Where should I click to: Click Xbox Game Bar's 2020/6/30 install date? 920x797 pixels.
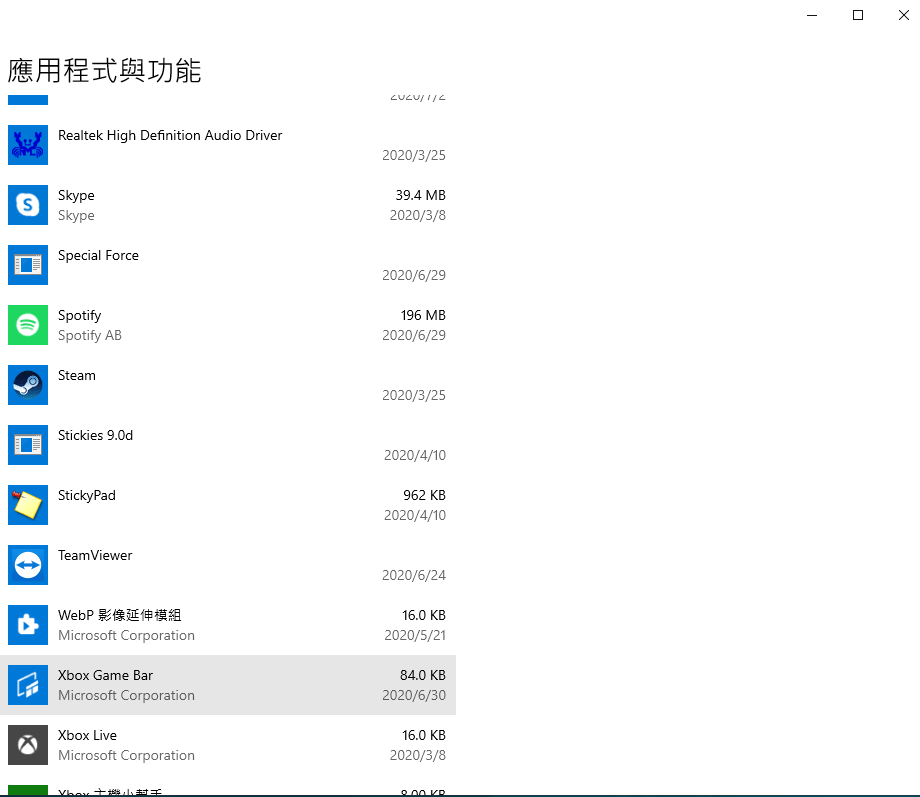tap(414, 695)
